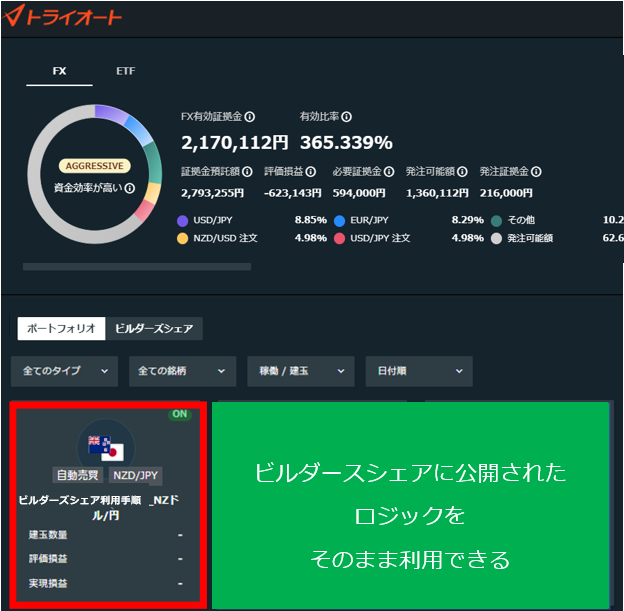Click the NZD/USD 注文 yellow legend swatch
This screenshot has width=624, height=611.
pyautogui.click(x=182, y=238)
